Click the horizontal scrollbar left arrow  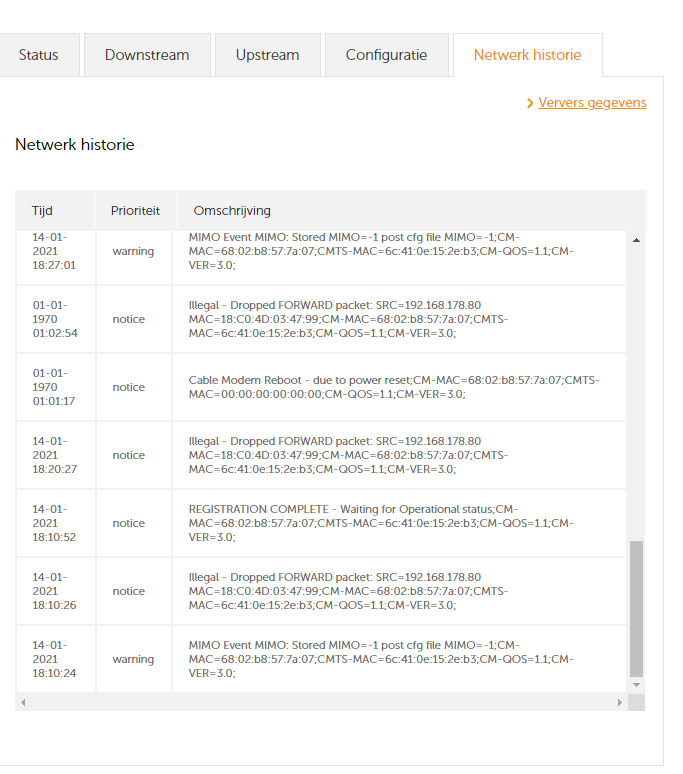pyautogui.click(x=22, y=703)
